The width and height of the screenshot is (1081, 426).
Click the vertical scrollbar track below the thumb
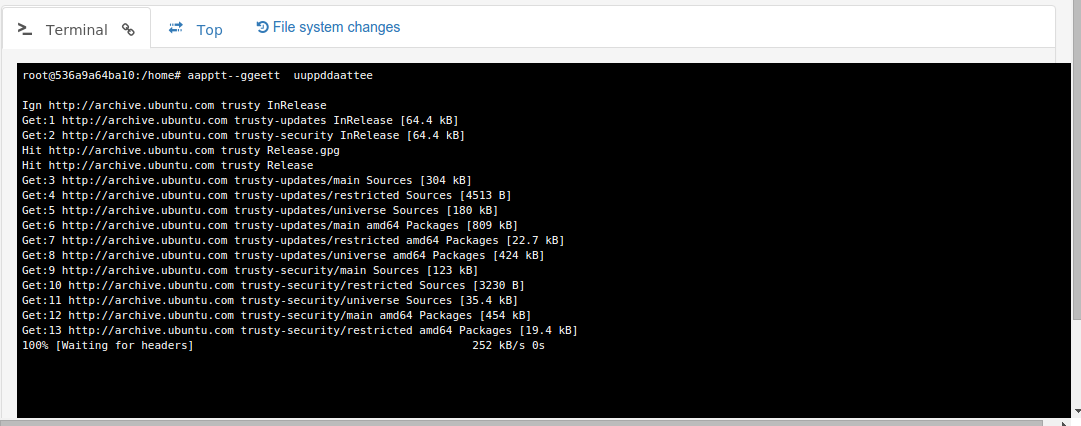pos(1077,361)
